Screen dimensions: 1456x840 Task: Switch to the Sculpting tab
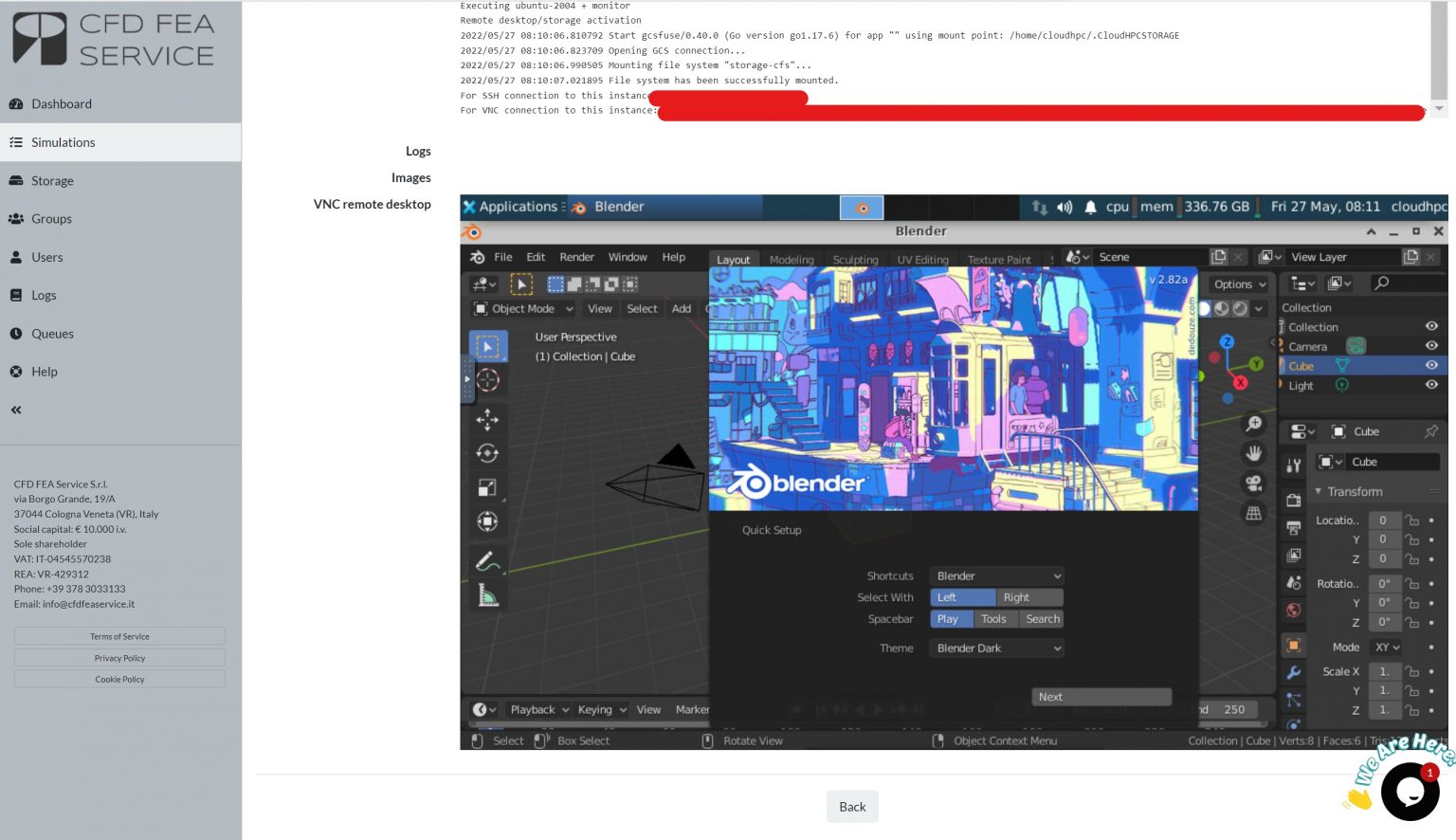coord(855,258)
